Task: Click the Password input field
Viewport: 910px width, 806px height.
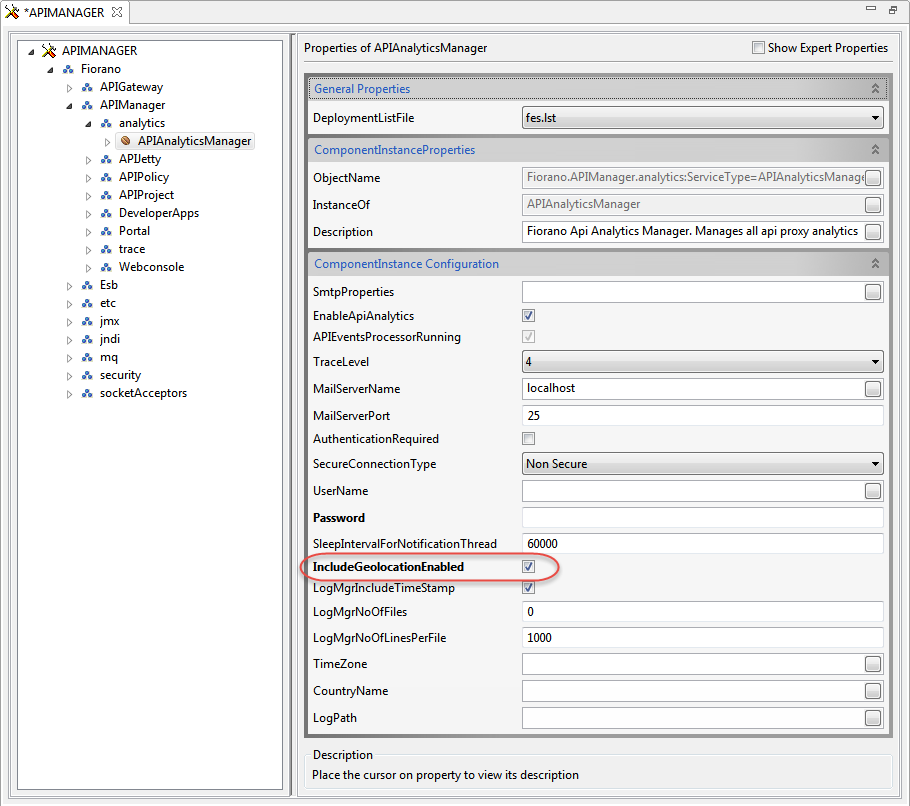Action: pos(702,518)
